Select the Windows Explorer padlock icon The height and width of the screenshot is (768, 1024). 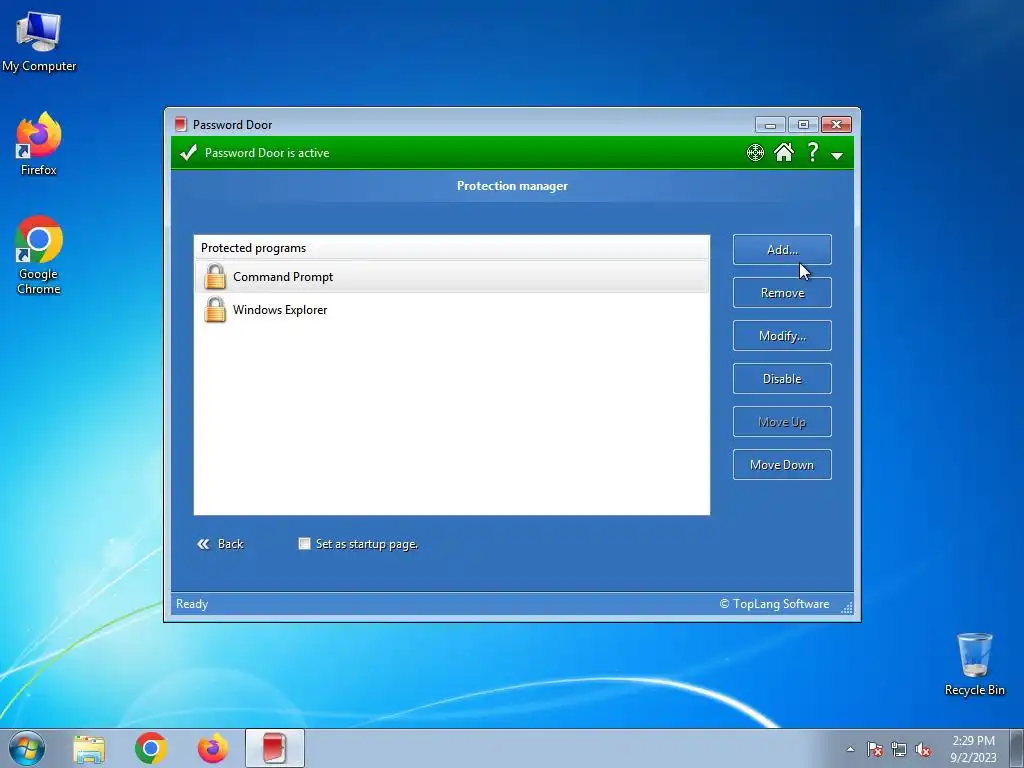[215, 310]
